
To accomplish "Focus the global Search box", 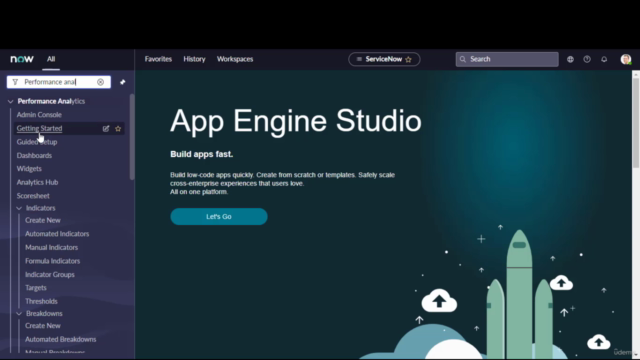I will pyautogui.click(x=507, y=59).
